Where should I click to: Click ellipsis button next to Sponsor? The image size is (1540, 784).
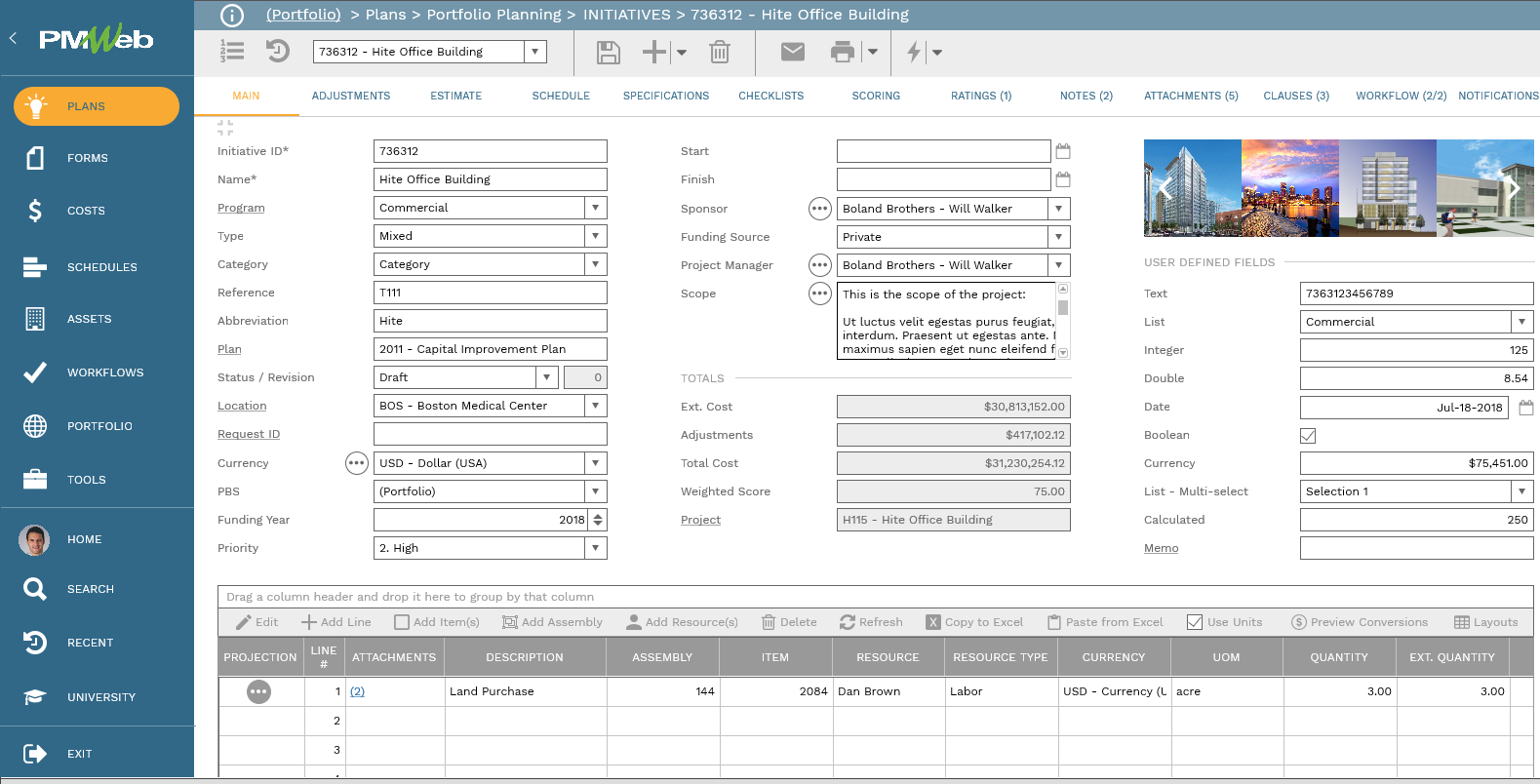(x=819, y=209)
